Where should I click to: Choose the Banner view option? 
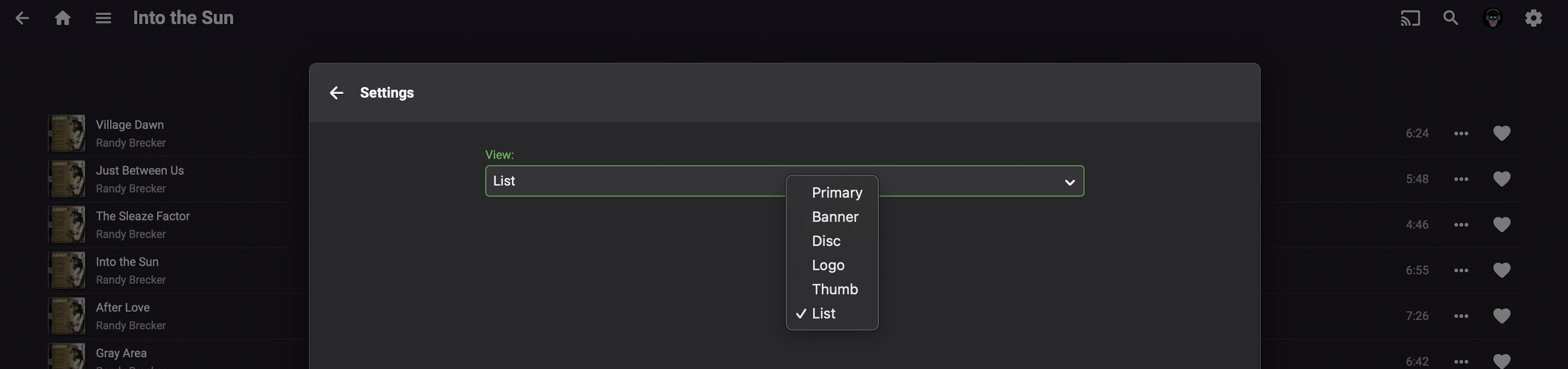coord(835,217)
